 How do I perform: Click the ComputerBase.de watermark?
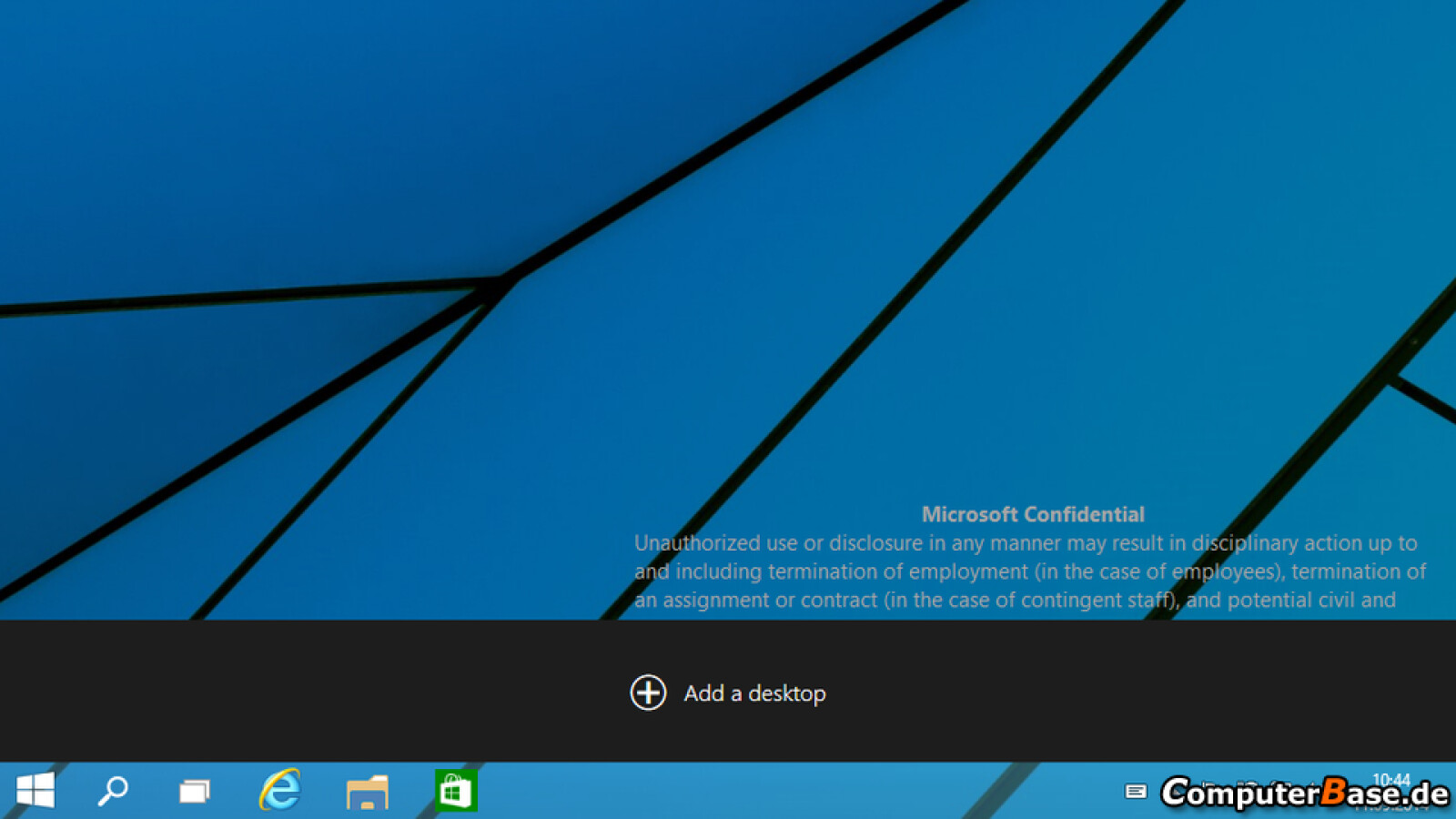pyautogui.click(x=1304, y=791)
